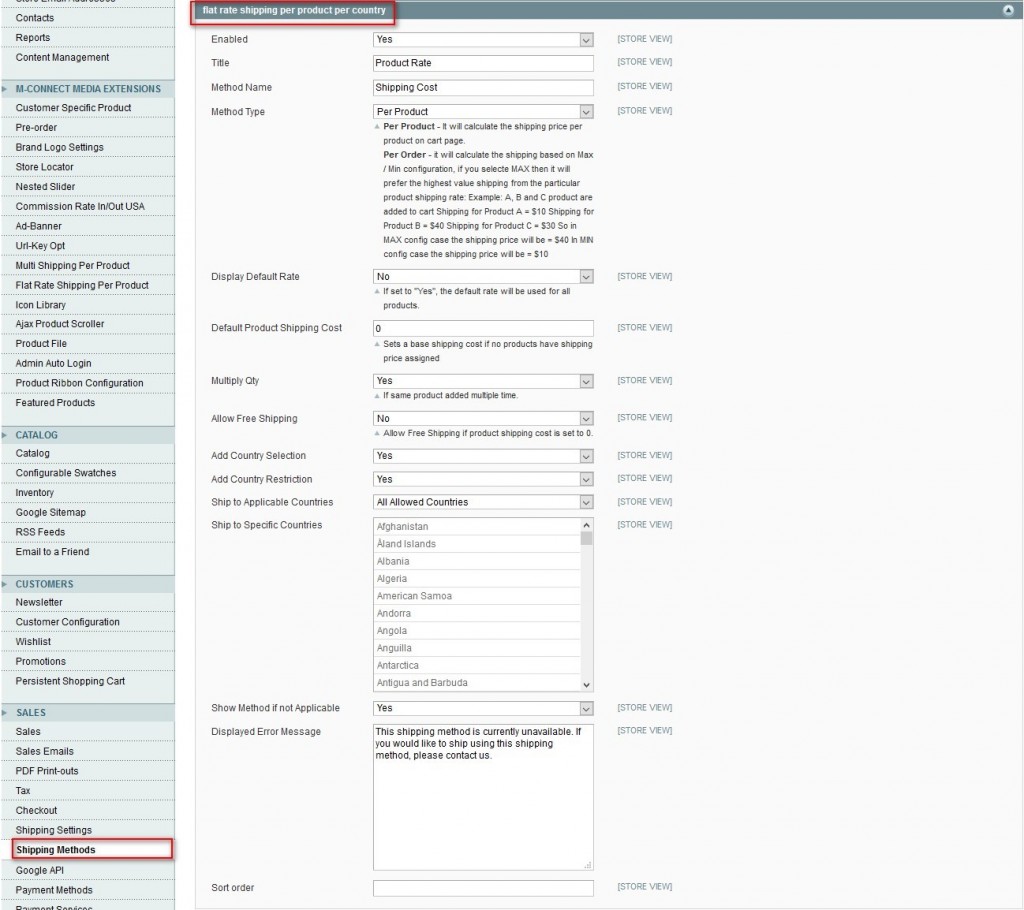The image size is (1024, 910).
Task: Click the Default Product Shipping Cost field
Action: point(483,328)
